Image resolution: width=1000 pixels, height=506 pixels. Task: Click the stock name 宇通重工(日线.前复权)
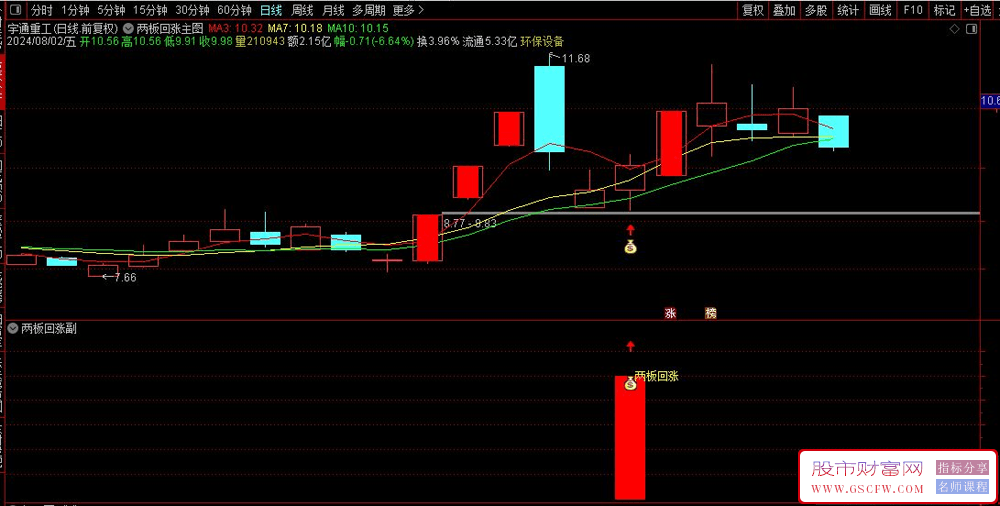63,29
